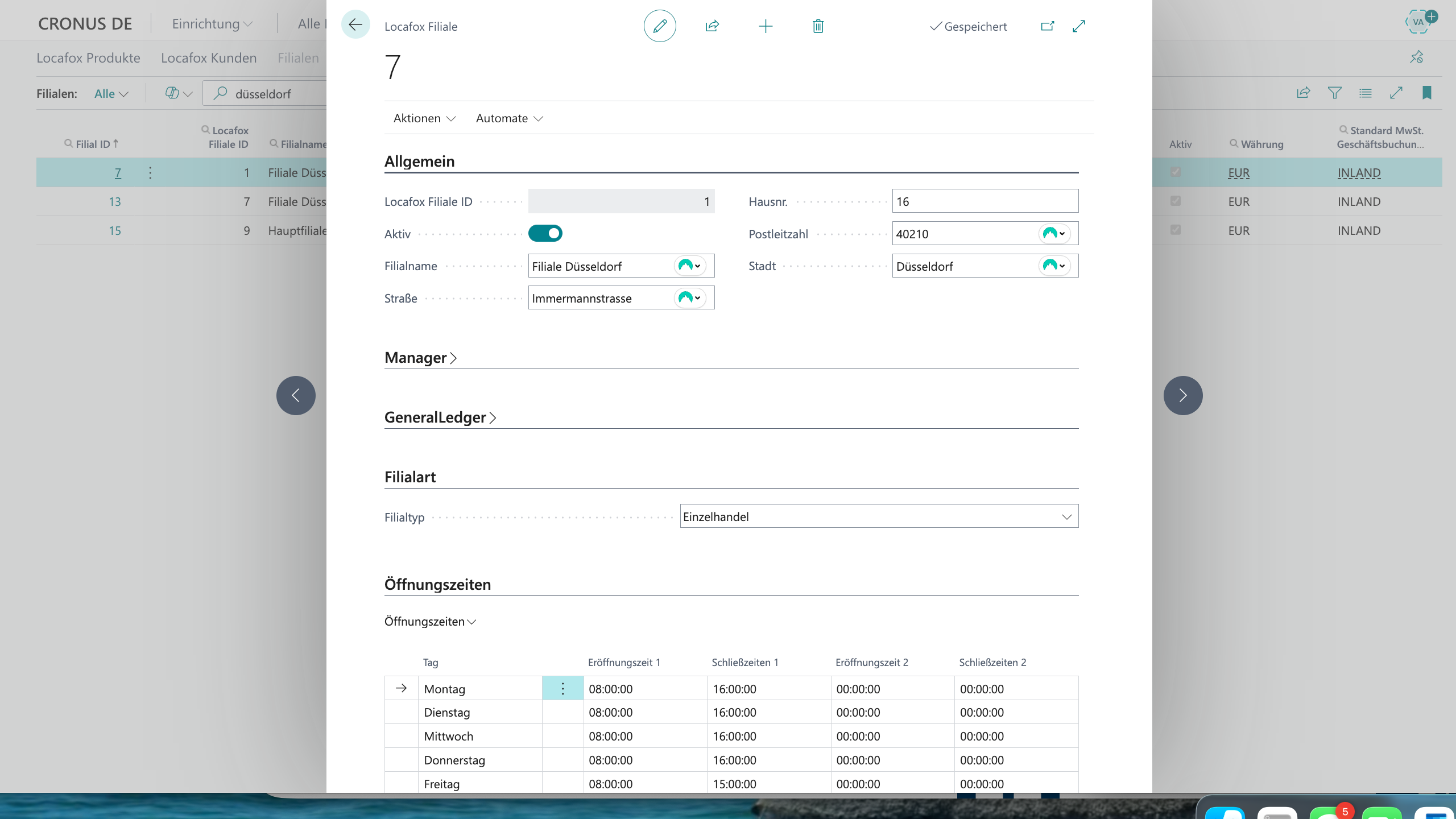Click the trash delete icon

(818, 26)
